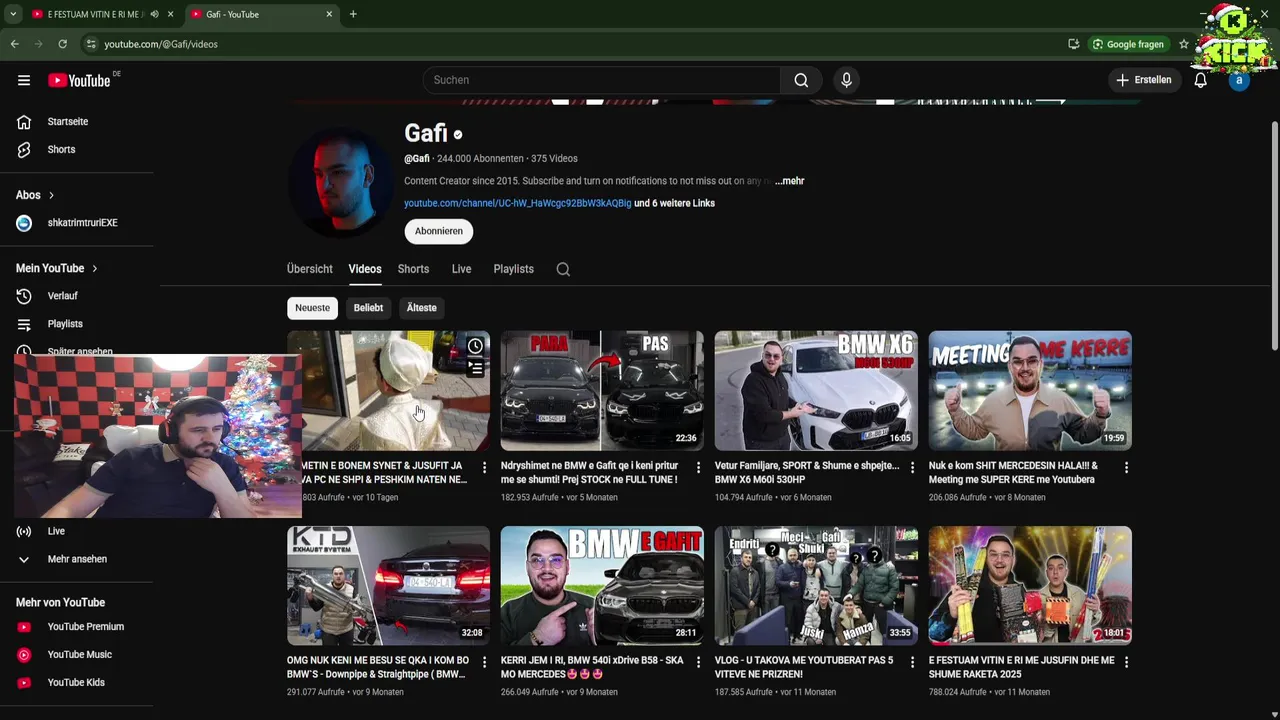Screen dimensions: 1280x720
Task: Open the youtube.com/channel link
Action: (518, 203)
